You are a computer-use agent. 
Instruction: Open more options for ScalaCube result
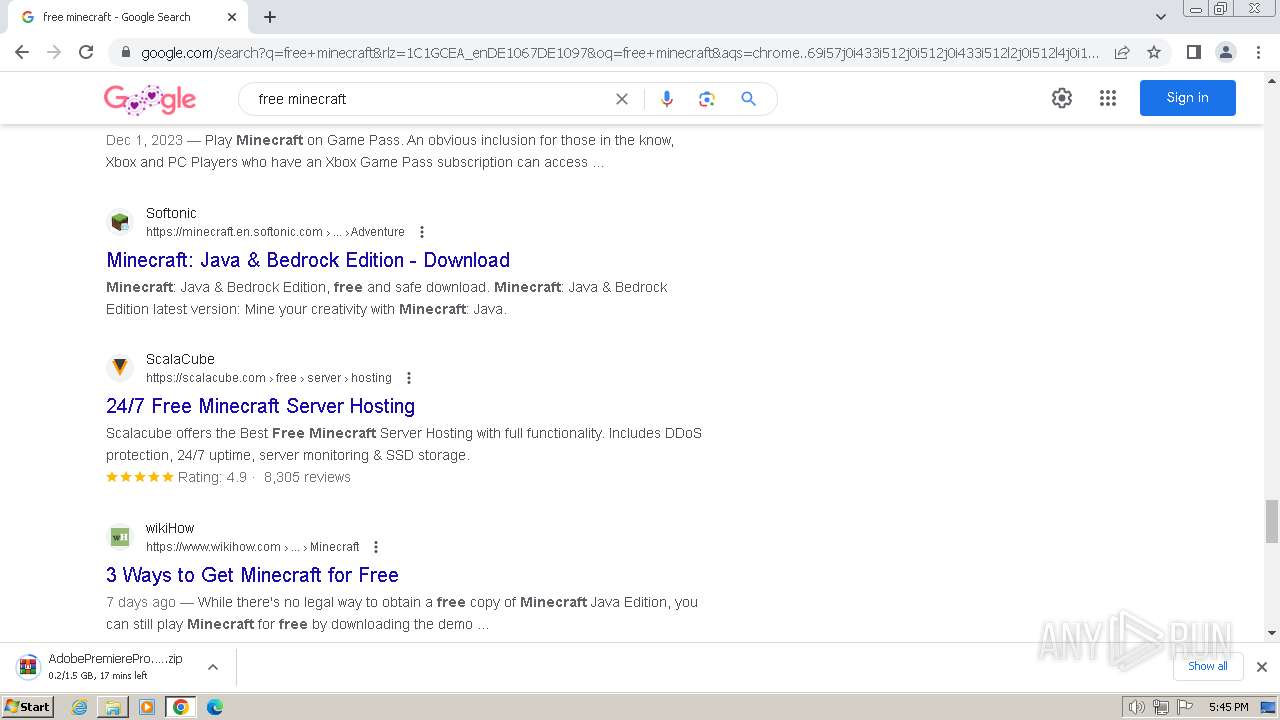(x=409, y=378)
